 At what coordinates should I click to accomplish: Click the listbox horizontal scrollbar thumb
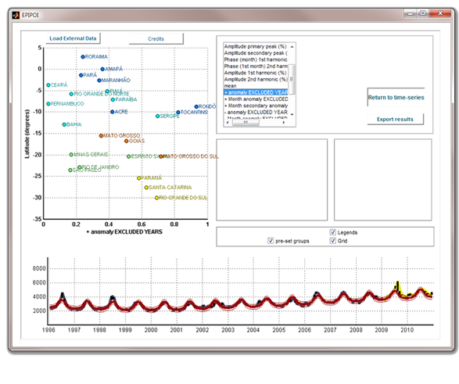[x=246, y=123]
